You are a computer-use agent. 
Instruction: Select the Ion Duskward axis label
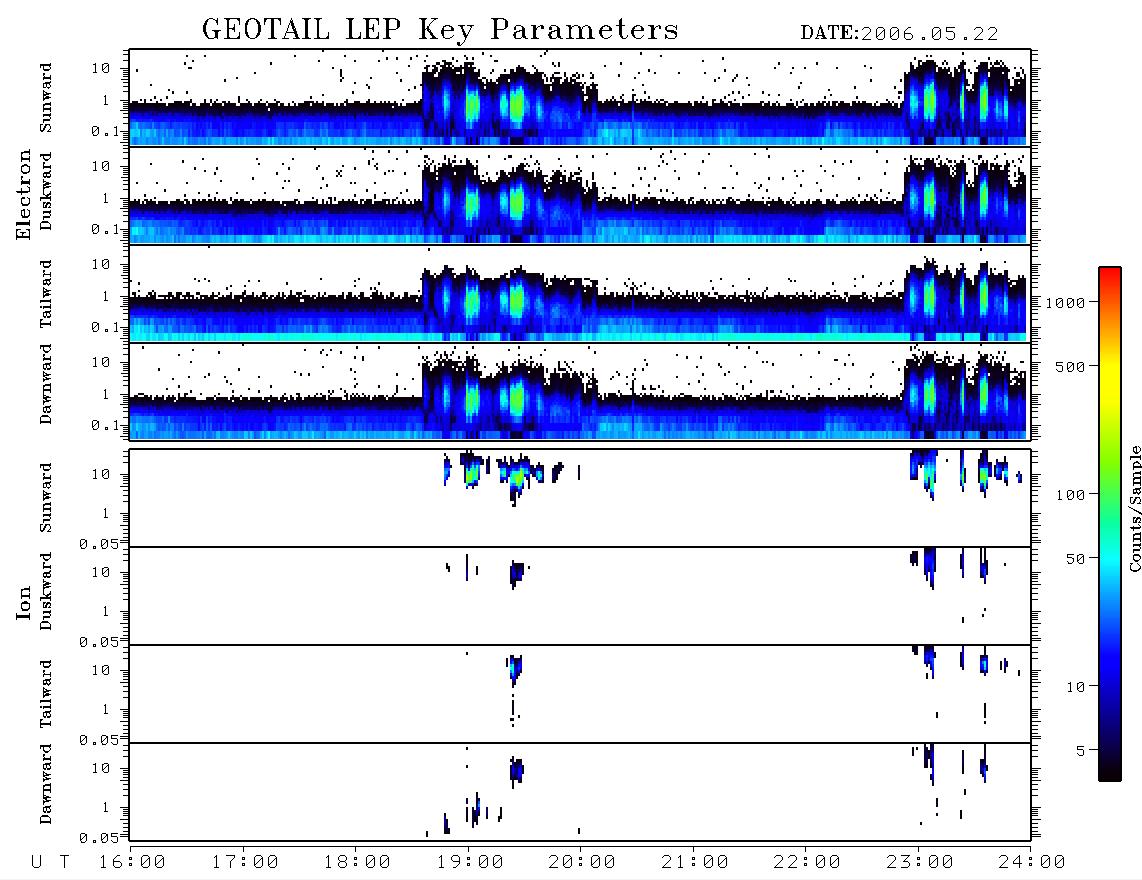click(x=46, y=592)
